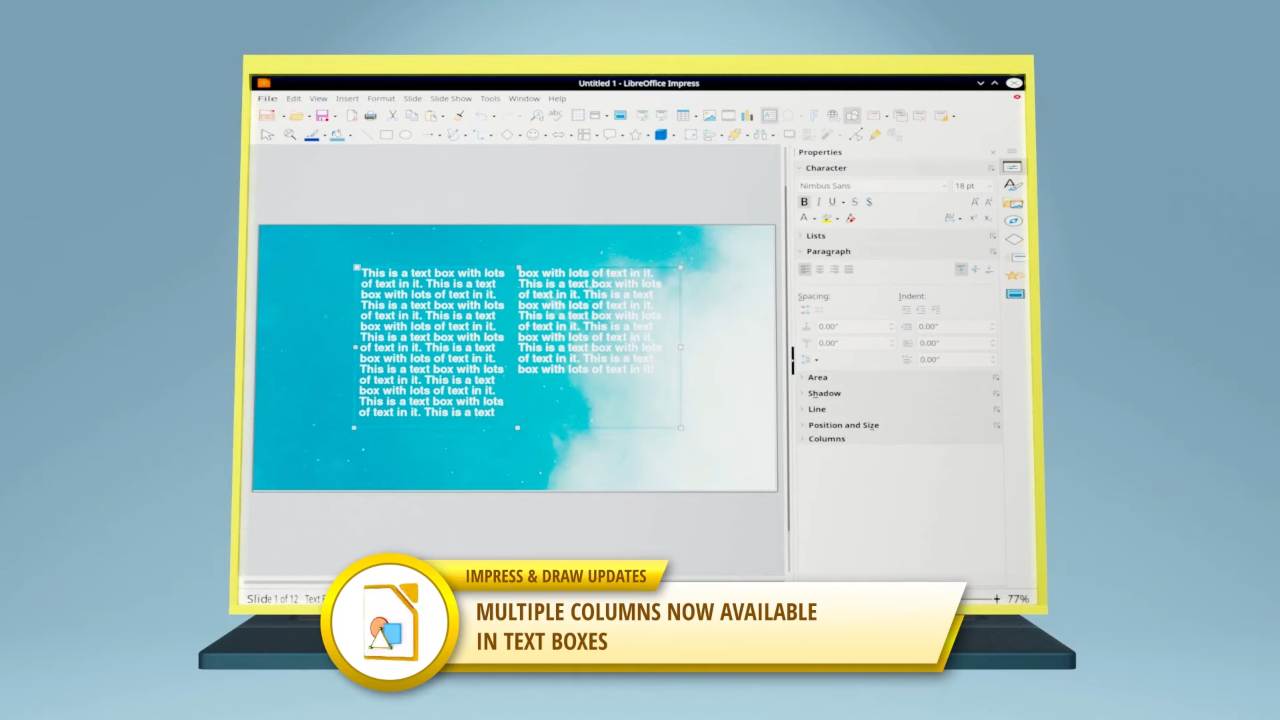Click the Find and Replace icon
This screenshot has width=1280, height=720.
[537, 115]
